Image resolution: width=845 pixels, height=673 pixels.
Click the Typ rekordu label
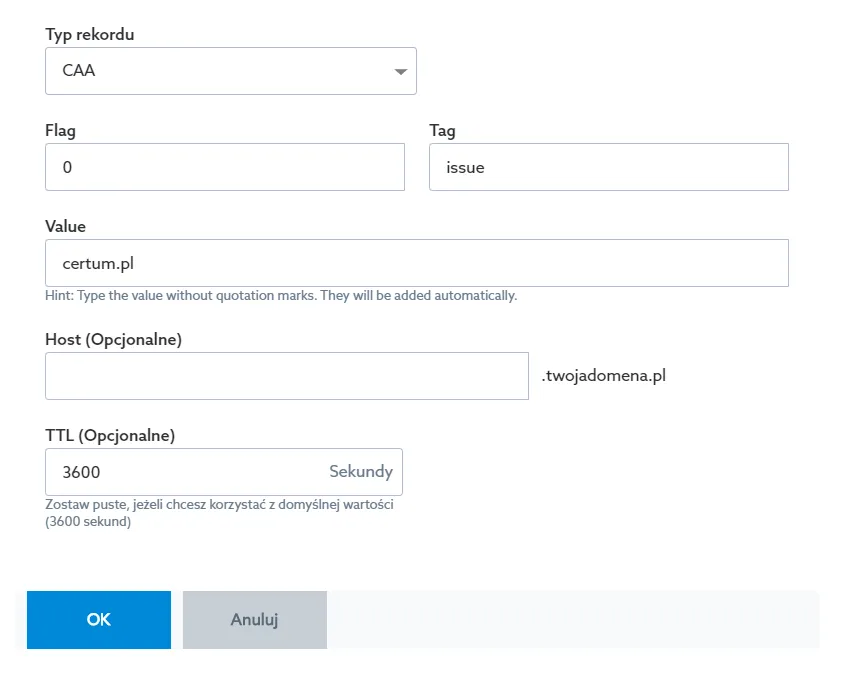point(90,34)
